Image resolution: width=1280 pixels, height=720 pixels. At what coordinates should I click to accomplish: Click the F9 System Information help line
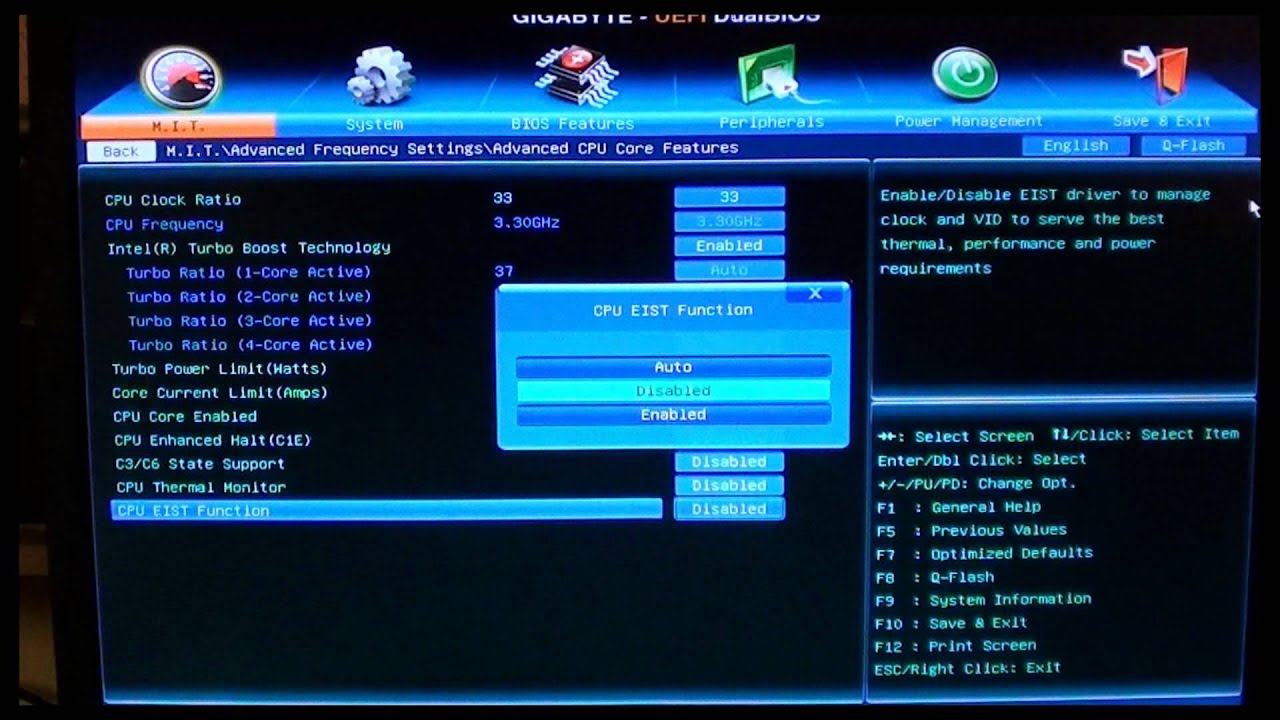click(x=984, y=599)
